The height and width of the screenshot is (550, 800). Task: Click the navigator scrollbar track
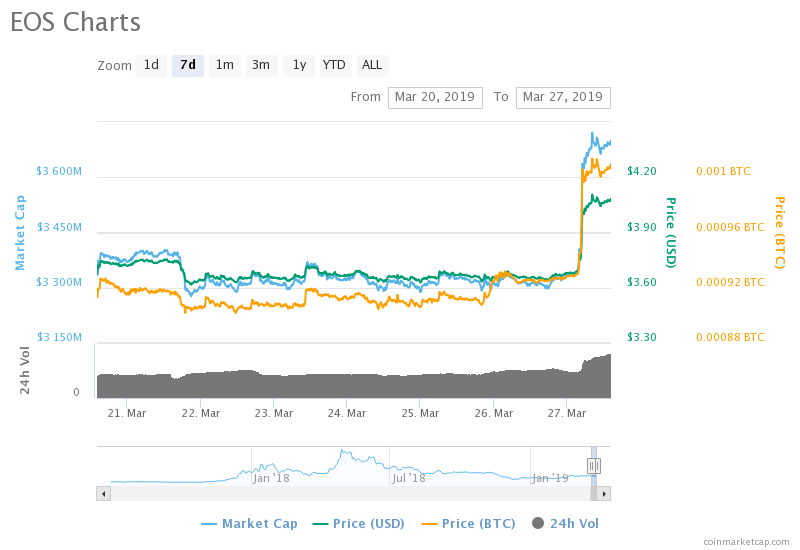pos(350,493)
